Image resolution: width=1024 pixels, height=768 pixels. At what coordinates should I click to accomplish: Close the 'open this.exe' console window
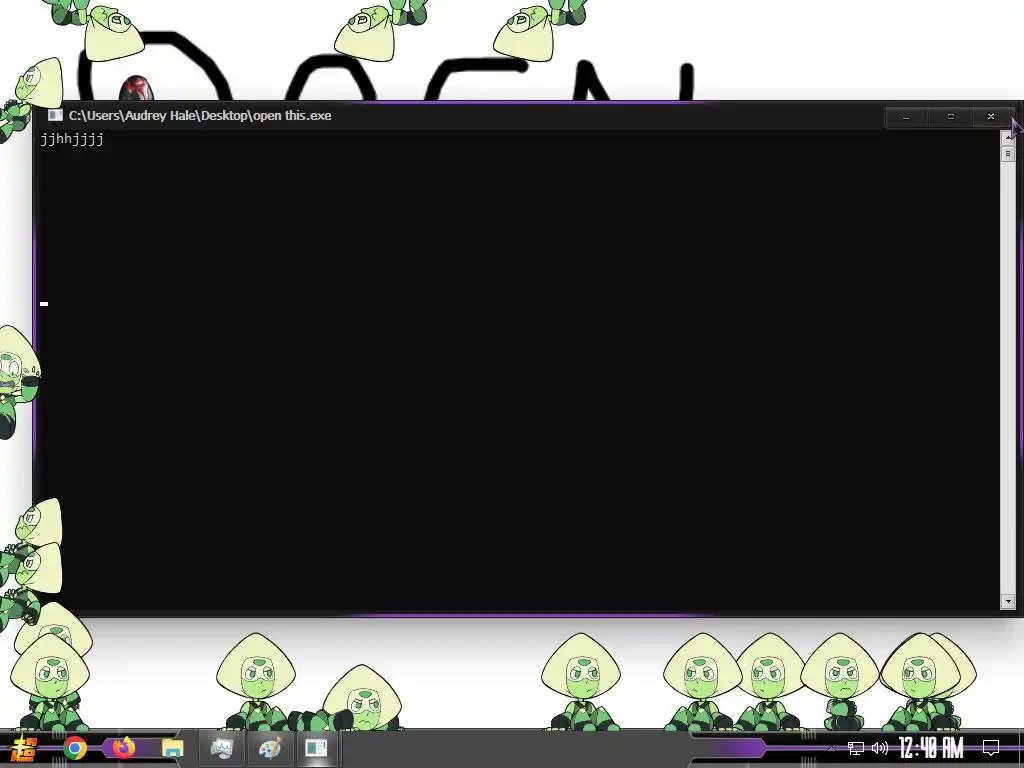[x=991, y=117]
